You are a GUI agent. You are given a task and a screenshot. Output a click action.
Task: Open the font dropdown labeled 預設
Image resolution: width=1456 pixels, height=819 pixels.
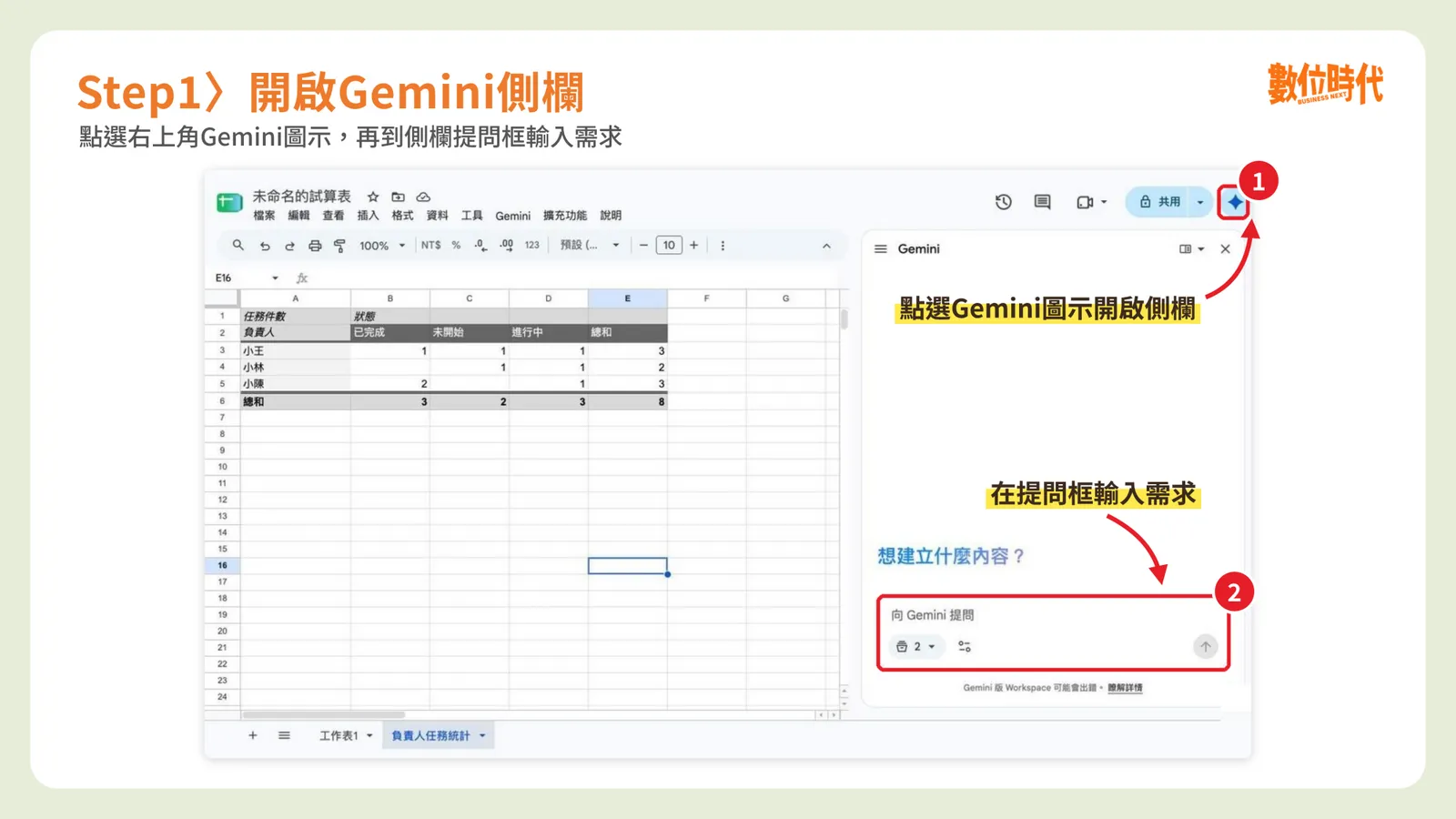tap(590, 246)
